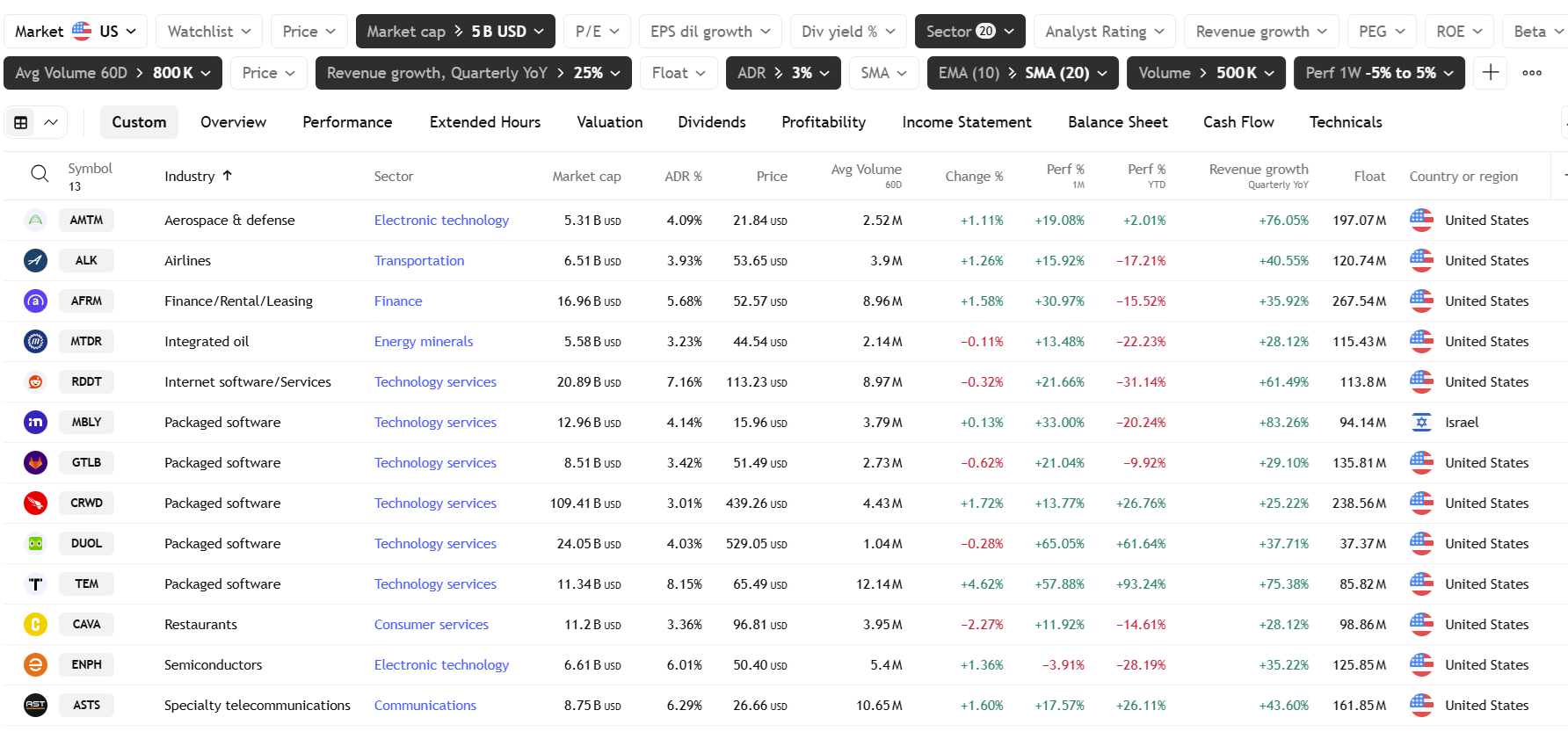Viewport: 1568px width, 732px height.
Task: Open the Market US dropdown
Action: click(76, 32)
